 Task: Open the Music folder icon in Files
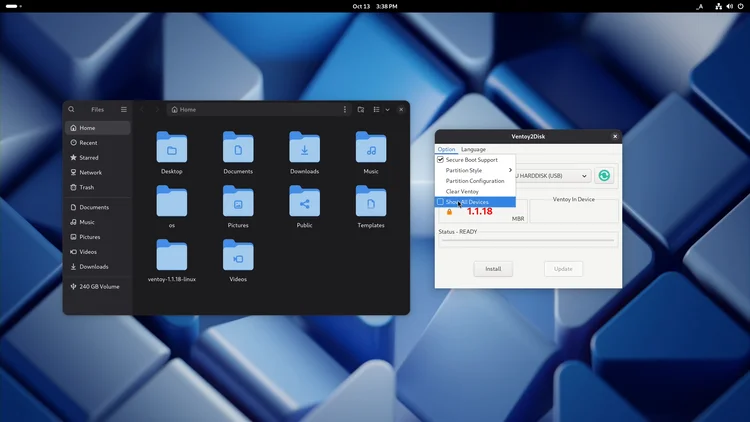[371, 147]
